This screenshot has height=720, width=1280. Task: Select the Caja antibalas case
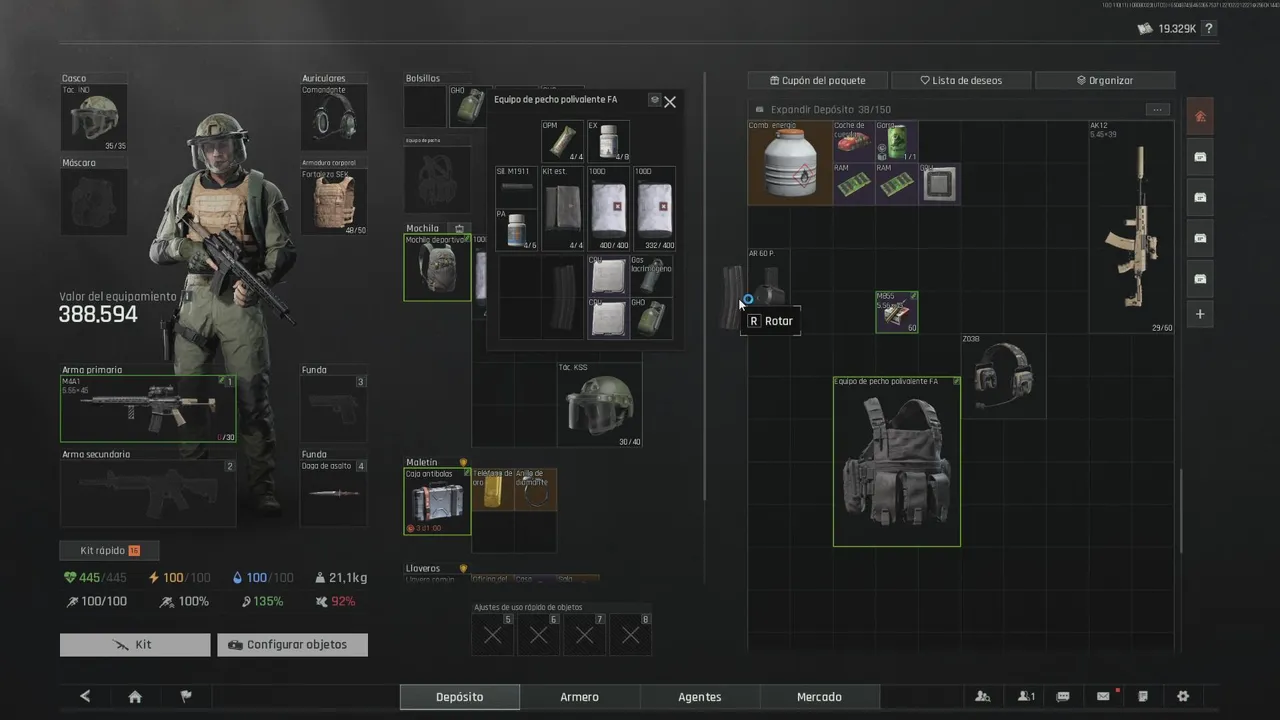click(x=437, y=501)
